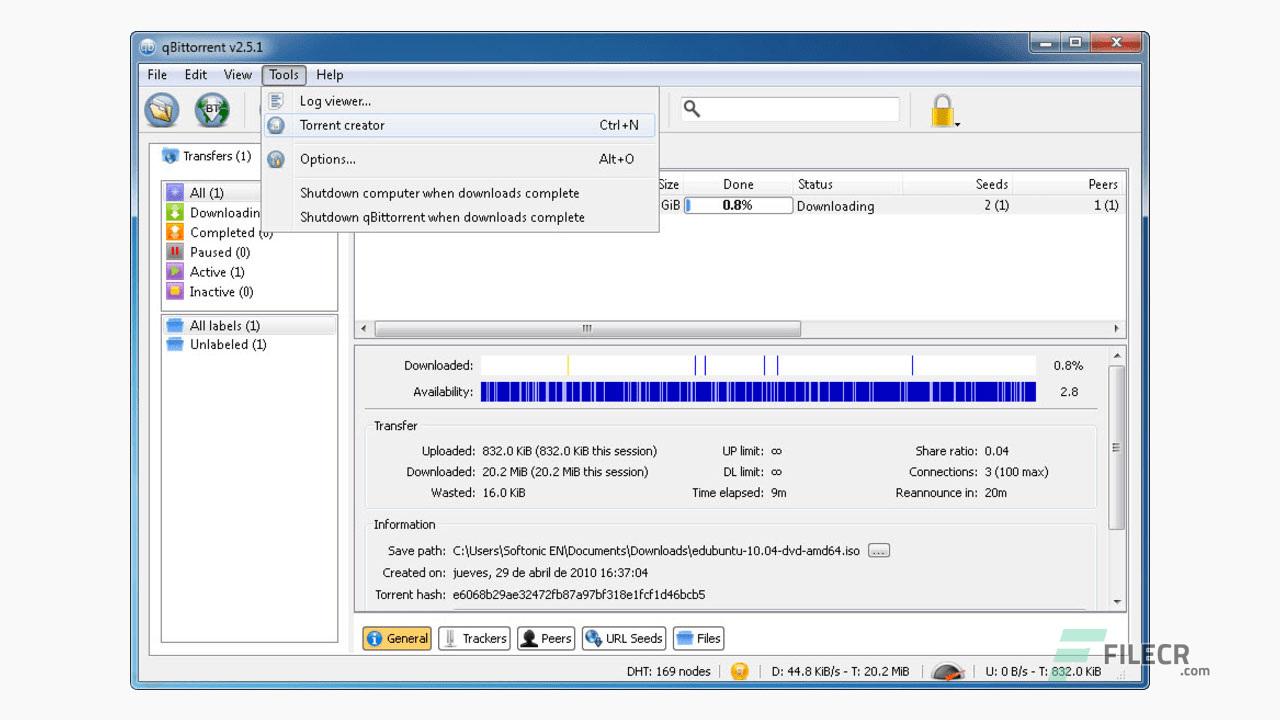Click the red Paused filter icon
The width and height of the screenshot is (1280, 720).
175,252
